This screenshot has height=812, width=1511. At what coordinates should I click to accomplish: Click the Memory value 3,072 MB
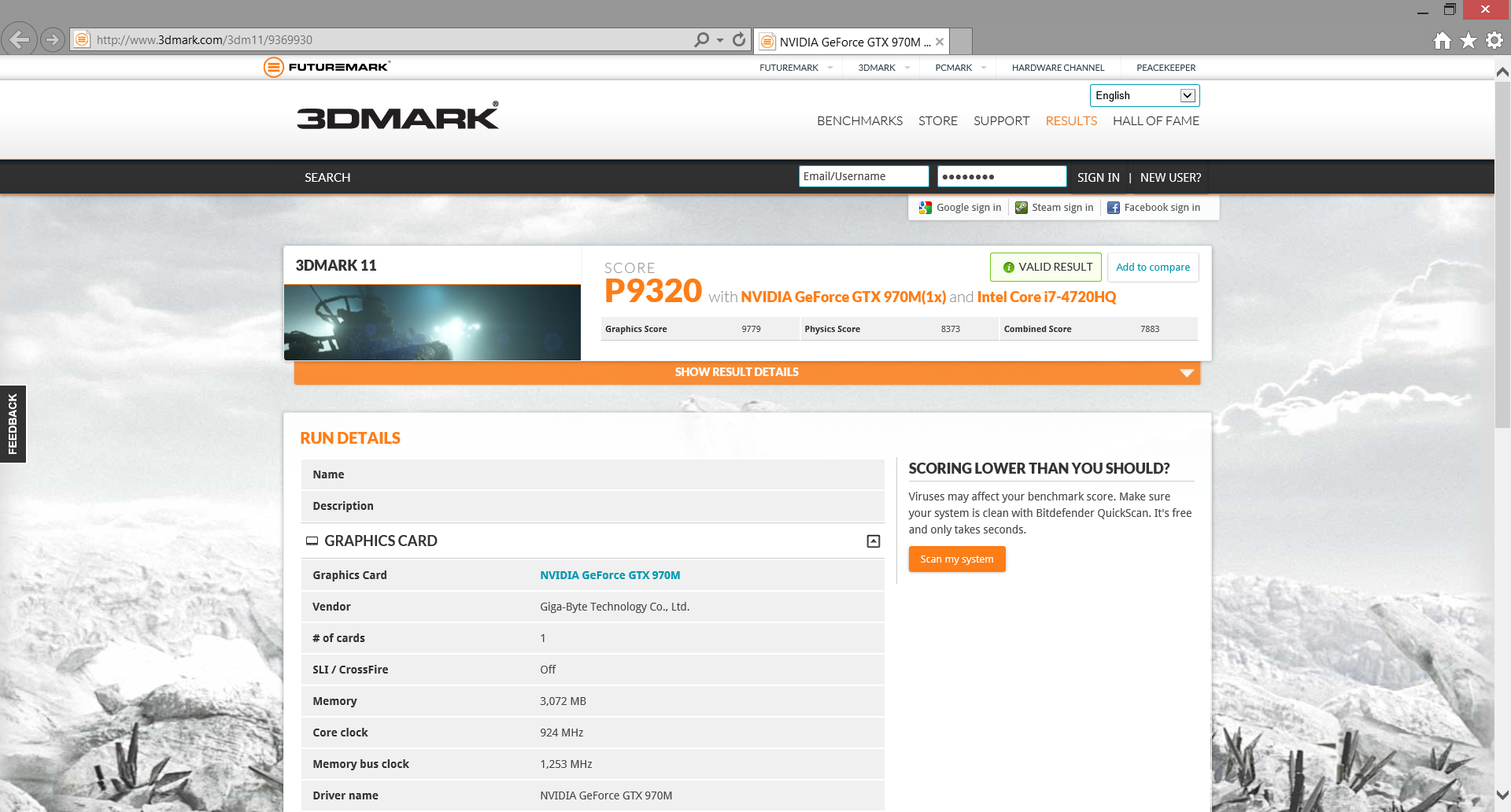(563, 701)
